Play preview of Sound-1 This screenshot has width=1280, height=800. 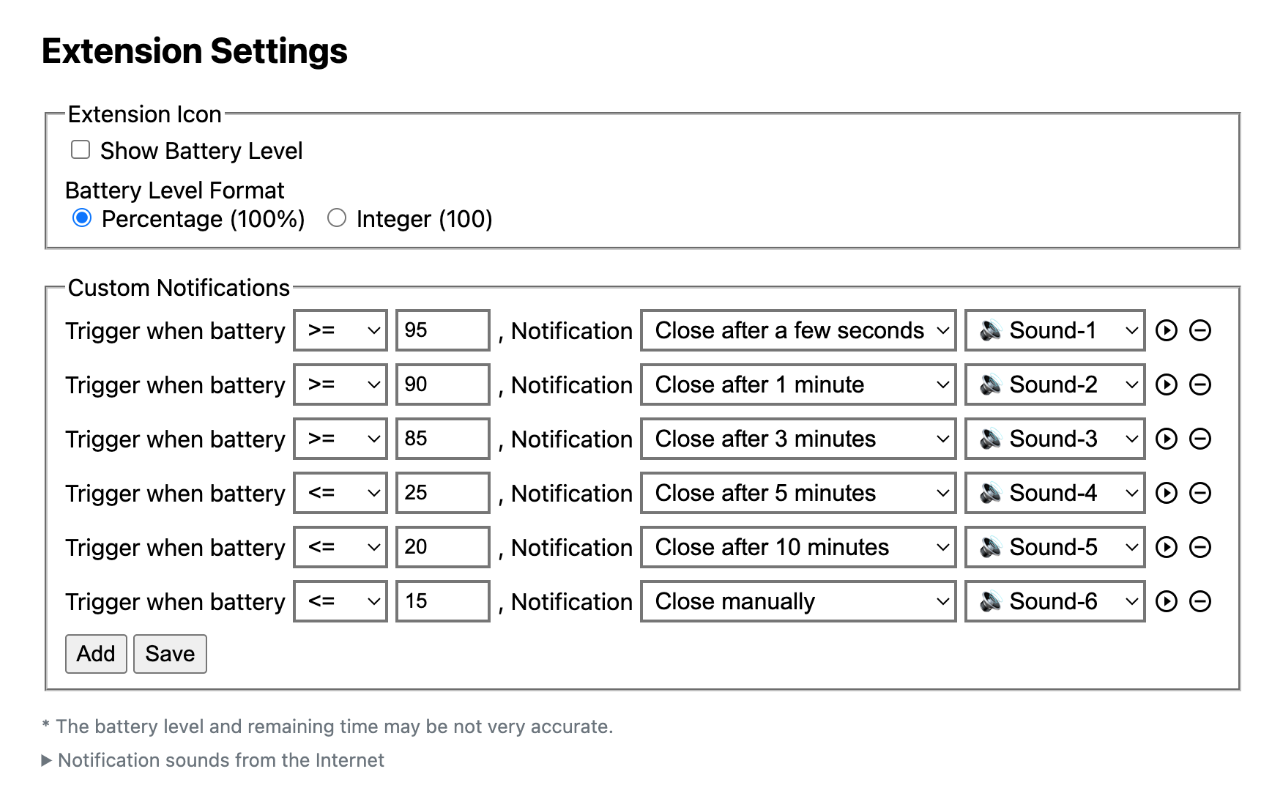click(x=1166, y=331)
